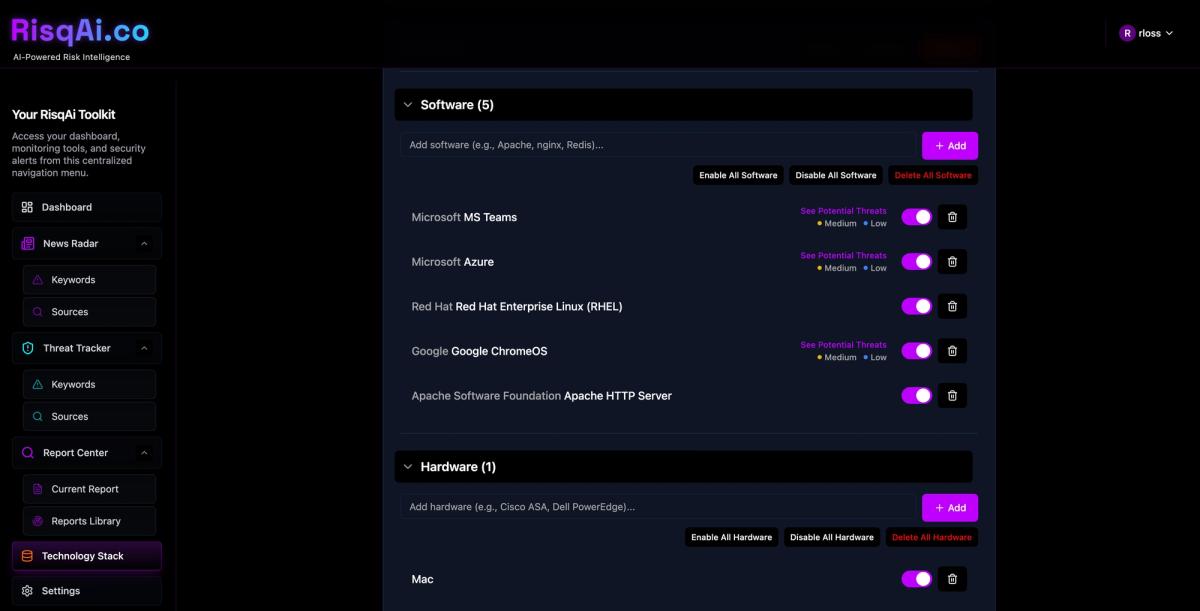Open Settings from sidebar menu
1200x611 pixels.
[x=87, y=591]
